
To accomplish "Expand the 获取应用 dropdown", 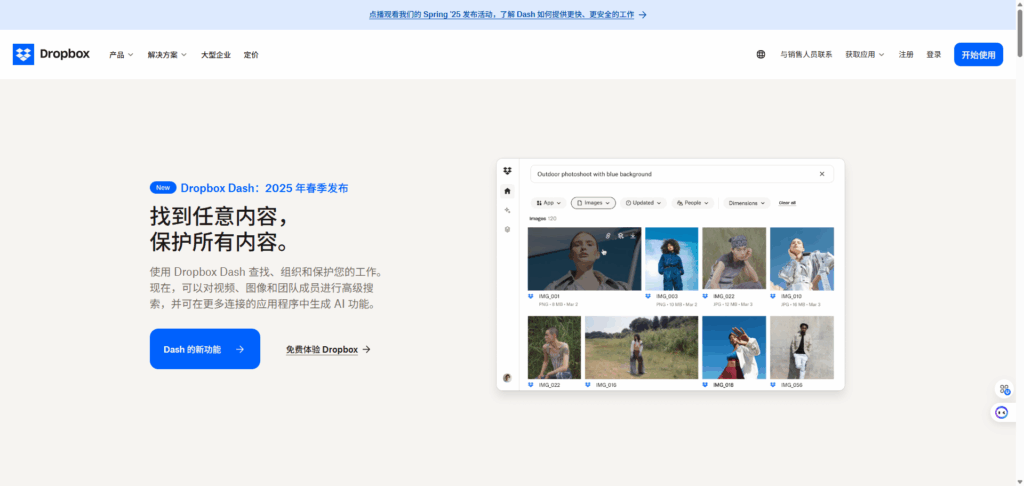I will (x=865, y=55).
